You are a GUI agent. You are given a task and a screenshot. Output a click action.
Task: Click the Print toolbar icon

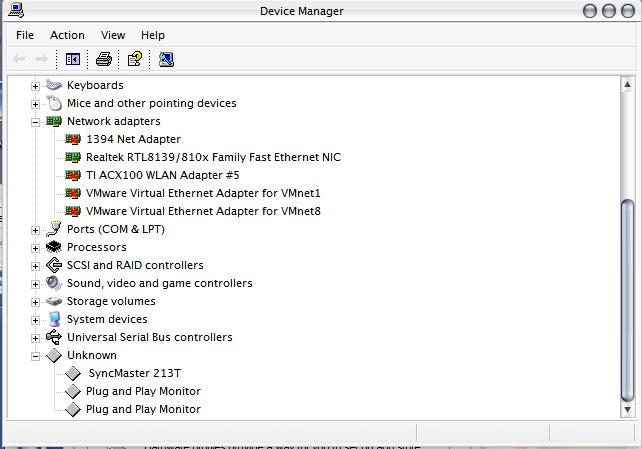[x=104, y=59]
